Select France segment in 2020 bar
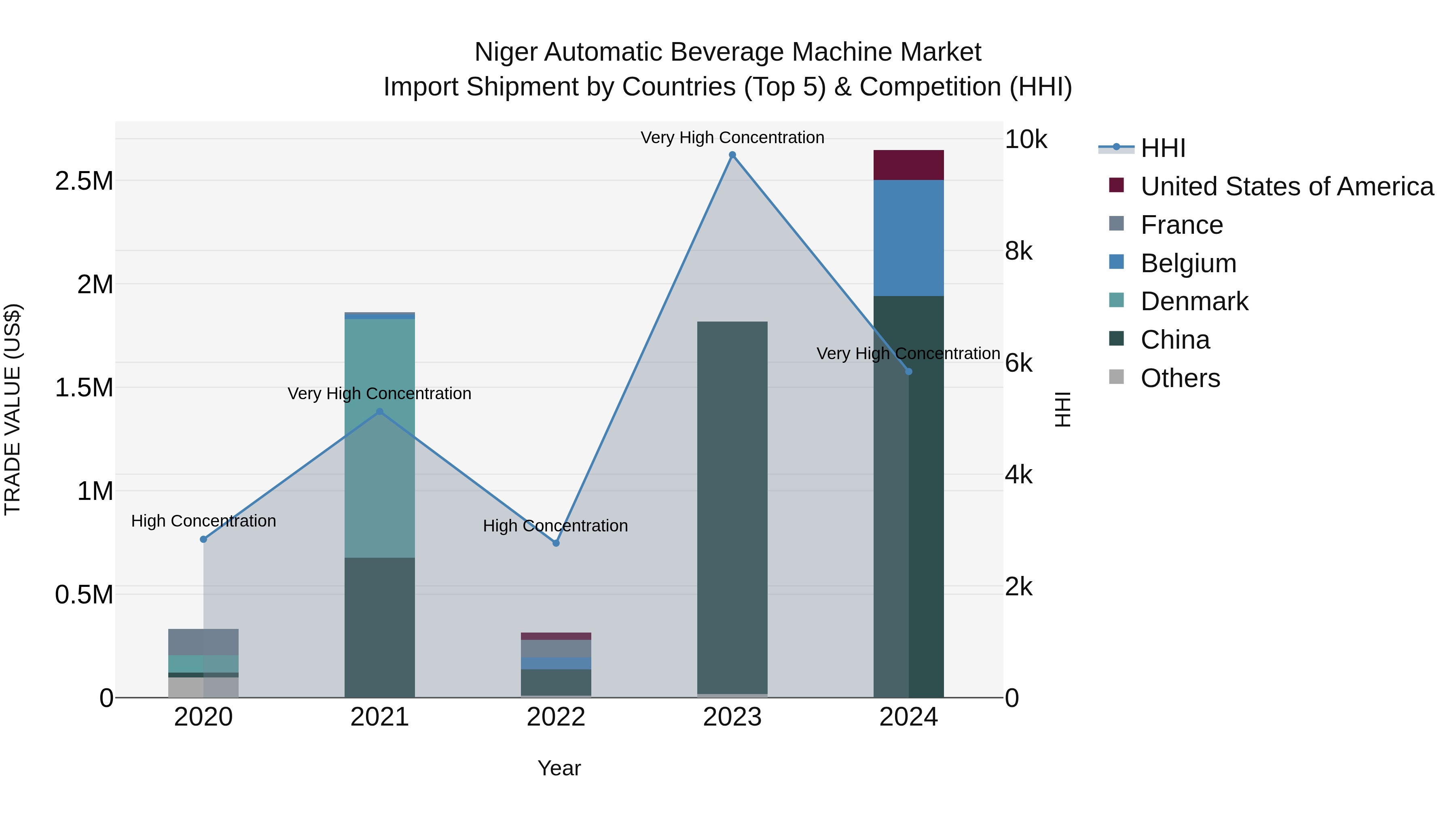The image size is (1456, 819). [203, 642]
